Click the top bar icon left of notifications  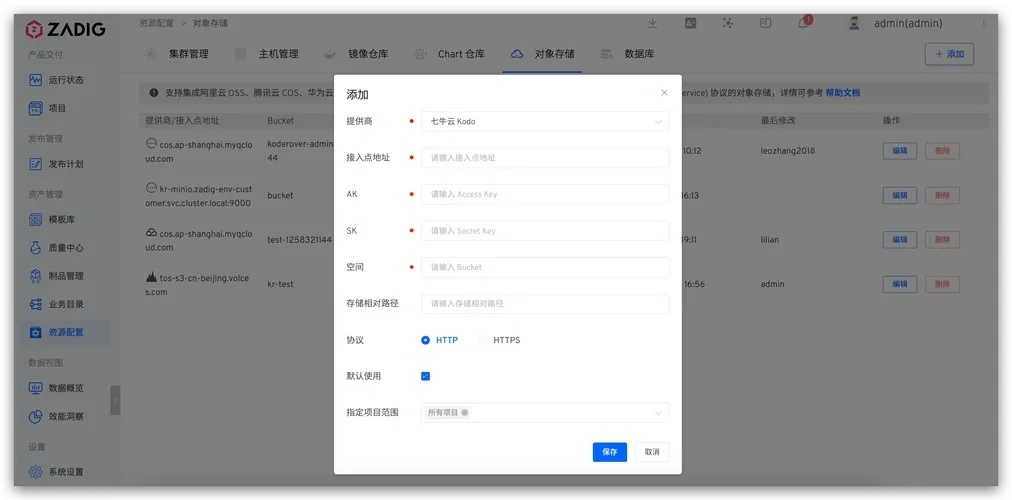[x=765, y=23]
